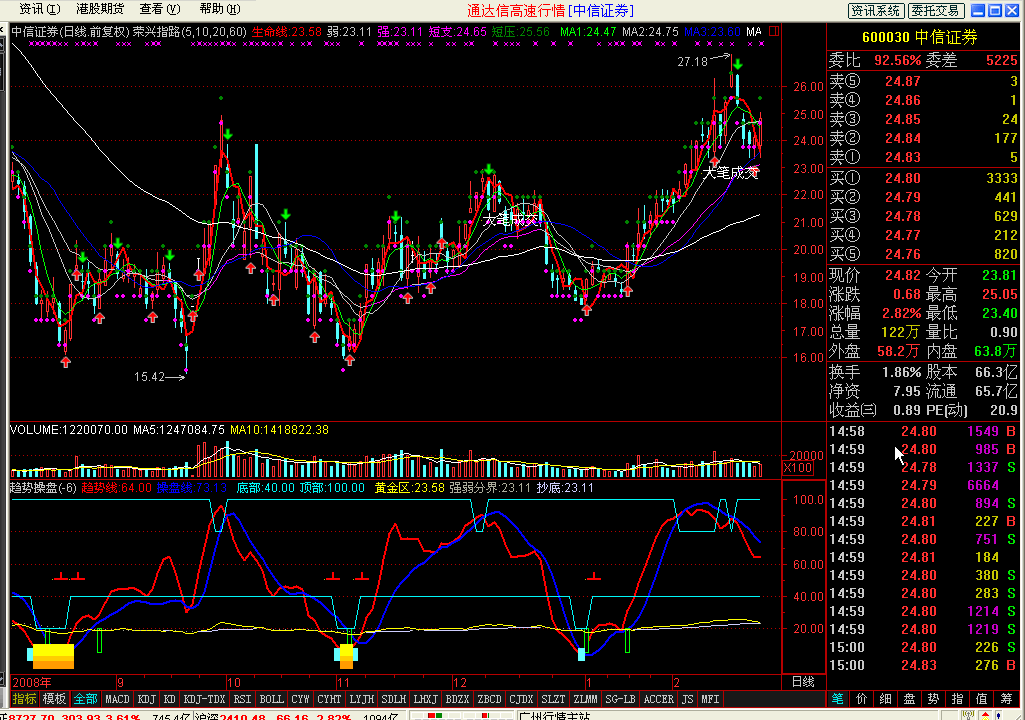This screenshot has height=720, width=1025.
Task: Minimize the 通达信 window
Action: tap(978, 10)
